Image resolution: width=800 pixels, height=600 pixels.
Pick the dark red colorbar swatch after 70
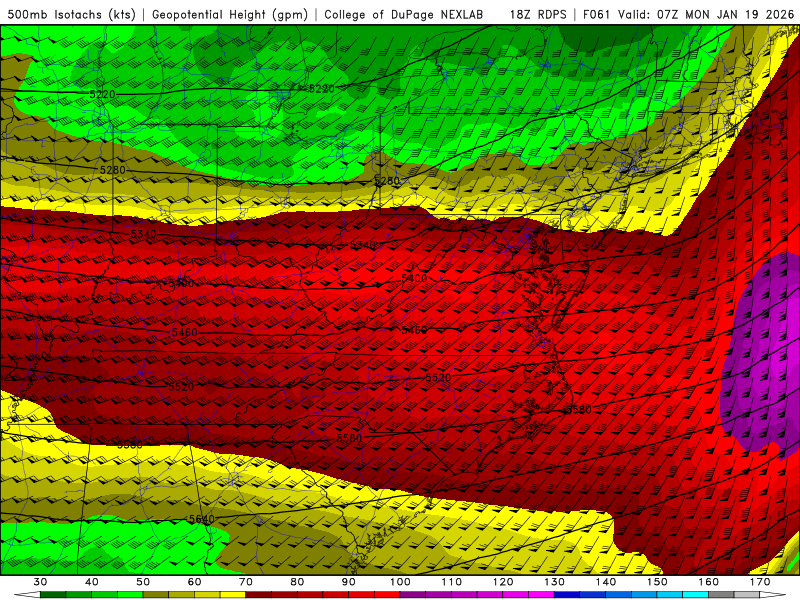point(259,595)
